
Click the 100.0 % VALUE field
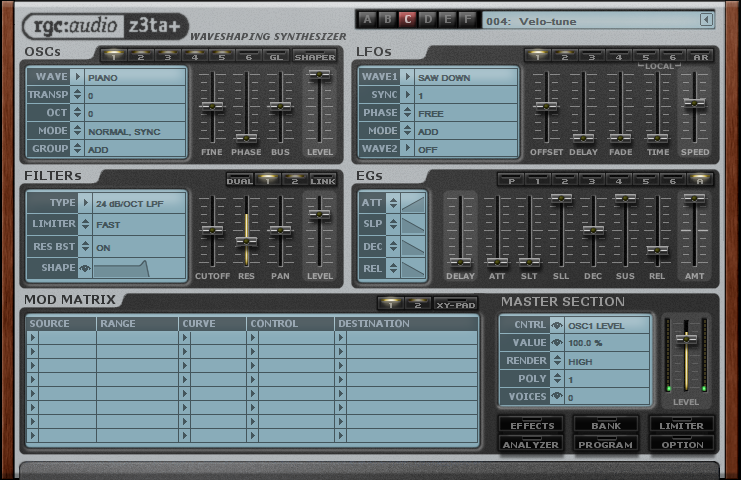[x=607, y=343]
